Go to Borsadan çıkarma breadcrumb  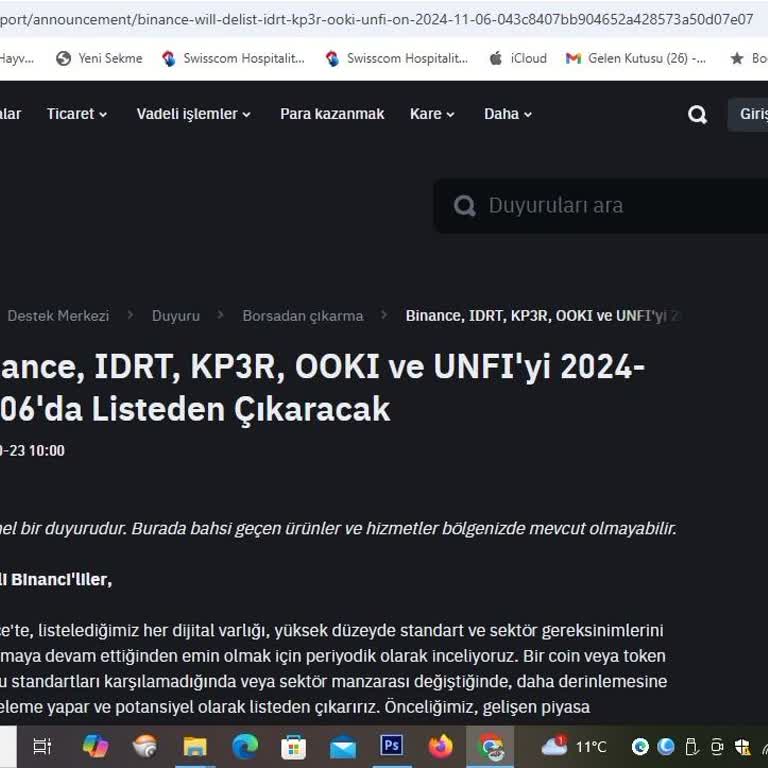303,316
